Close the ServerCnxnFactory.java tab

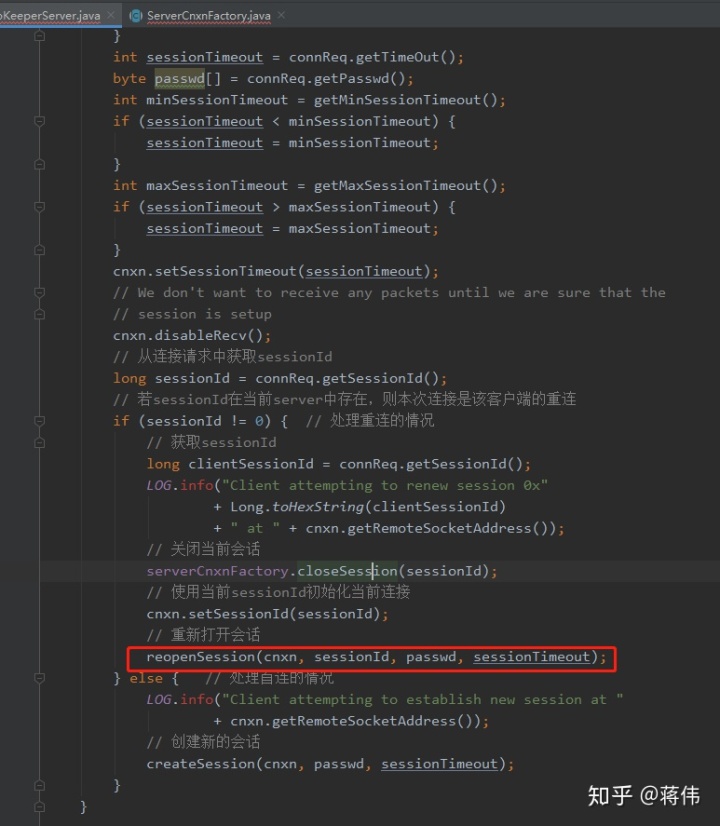281,15
